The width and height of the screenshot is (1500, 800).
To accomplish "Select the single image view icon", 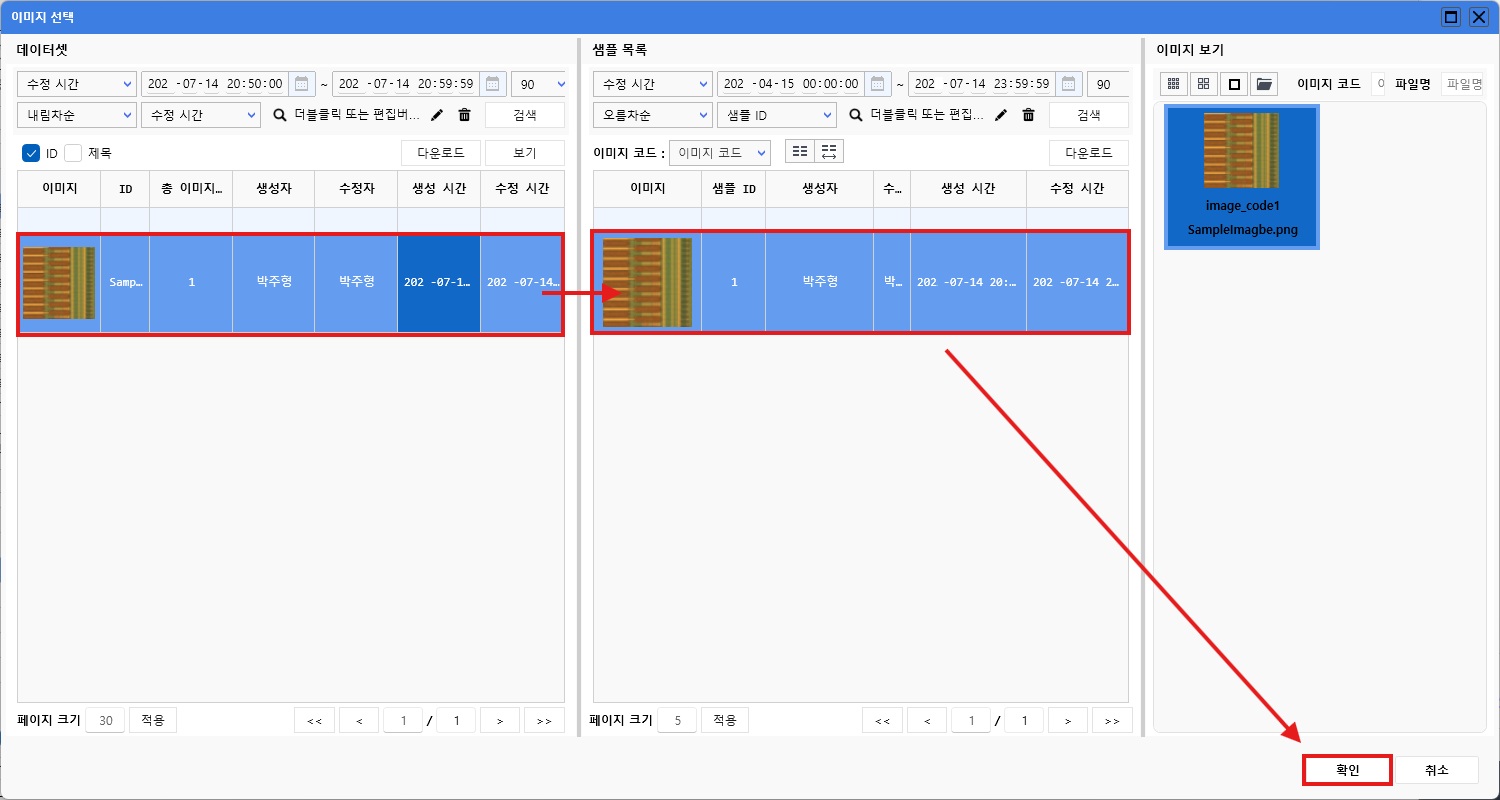I will [1234, 84].
